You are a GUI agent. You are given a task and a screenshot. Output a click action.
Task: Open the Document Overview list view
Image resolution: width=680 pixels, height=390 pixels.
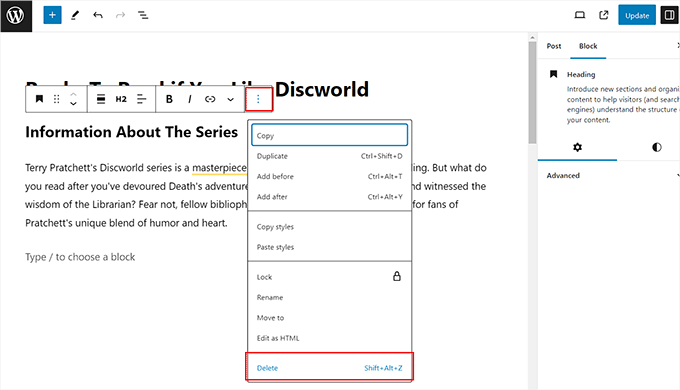point(143,15)
